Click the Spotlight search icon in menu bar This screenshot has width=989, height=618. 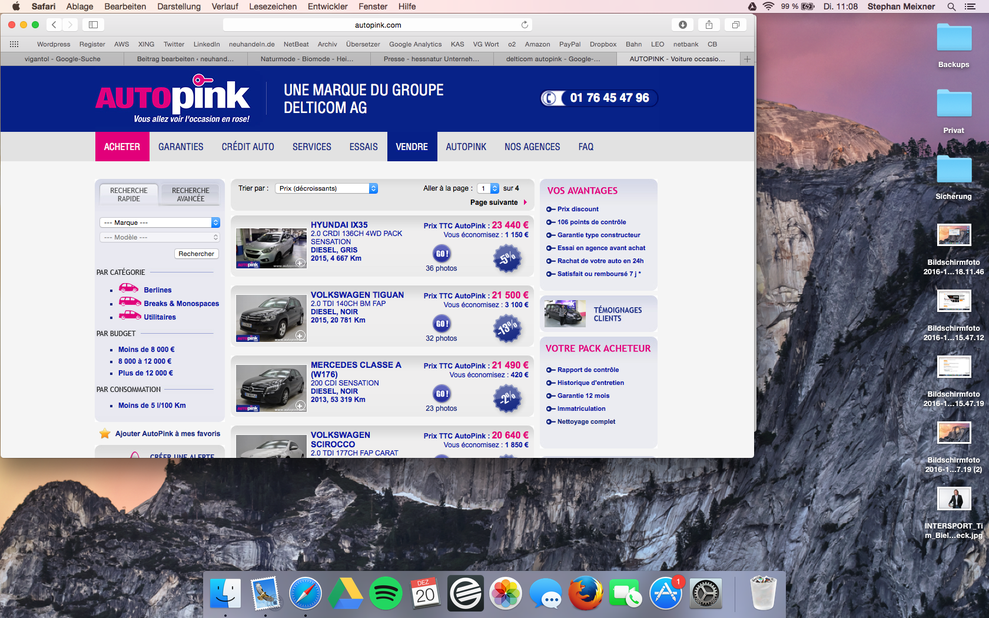click(951, 6)
